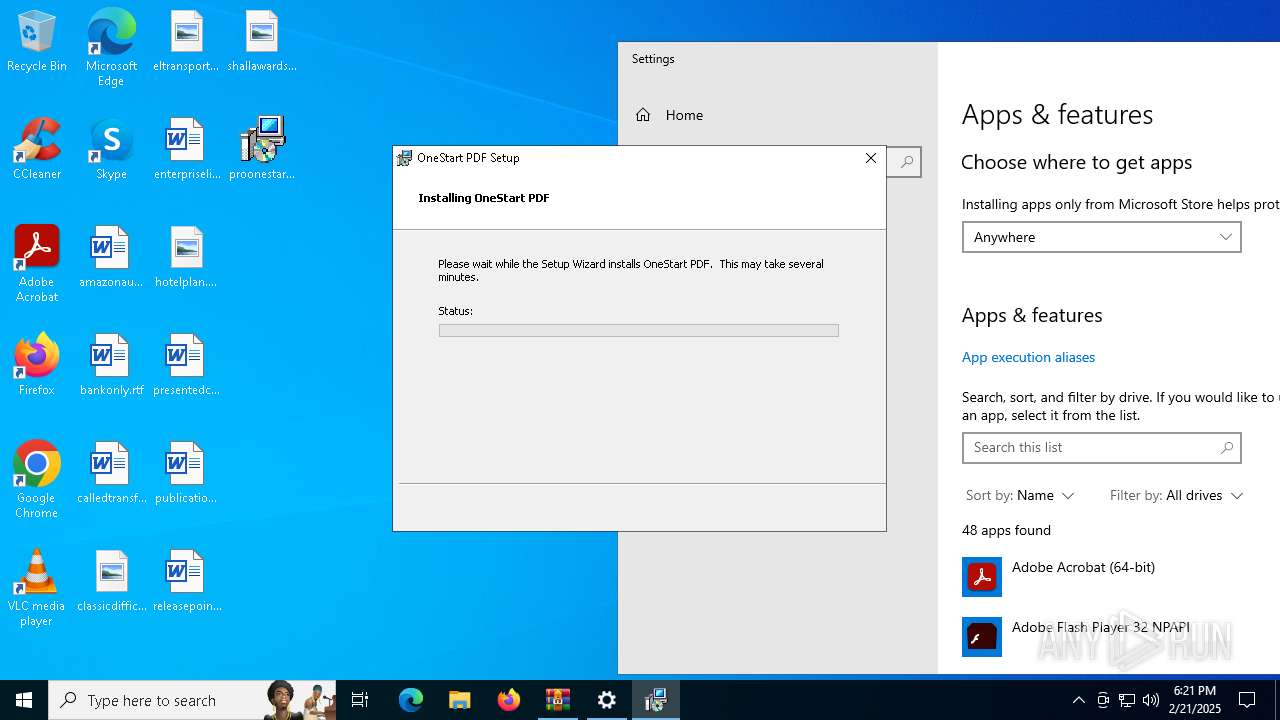Change the Sort by Name dropdown
This screenshot has height=720, width=1280.
1019,495
